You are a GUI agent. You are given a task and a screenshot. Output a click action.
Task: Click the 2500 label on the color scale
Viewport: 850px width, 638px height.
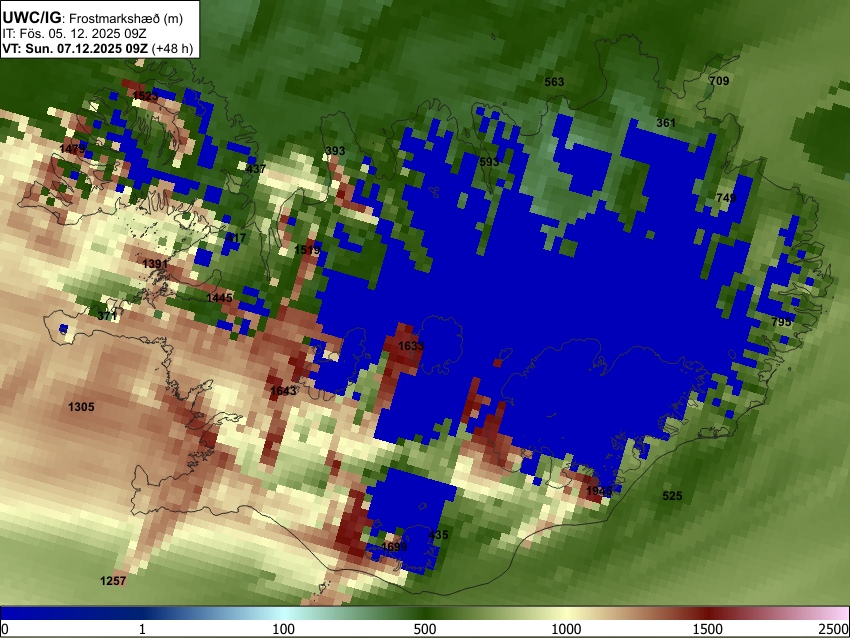click(834, 629)
